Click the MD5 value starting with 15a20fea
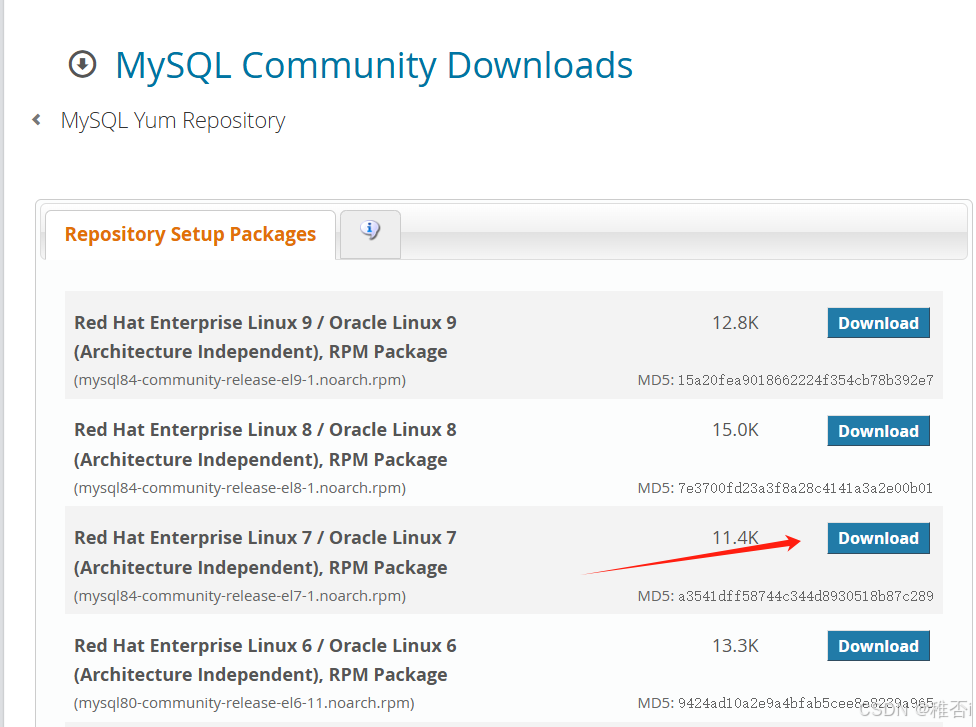The image size is (976, 727). (805, 380)
